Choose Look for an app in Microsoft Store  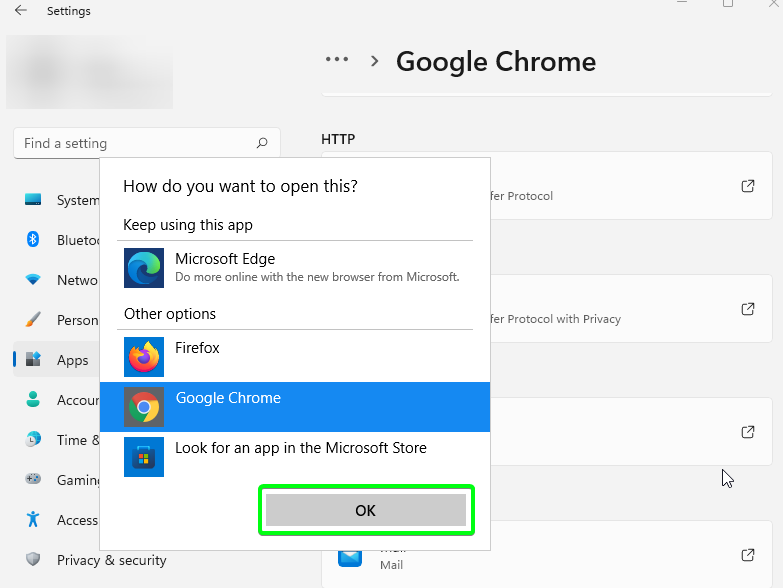pos(301,448)
